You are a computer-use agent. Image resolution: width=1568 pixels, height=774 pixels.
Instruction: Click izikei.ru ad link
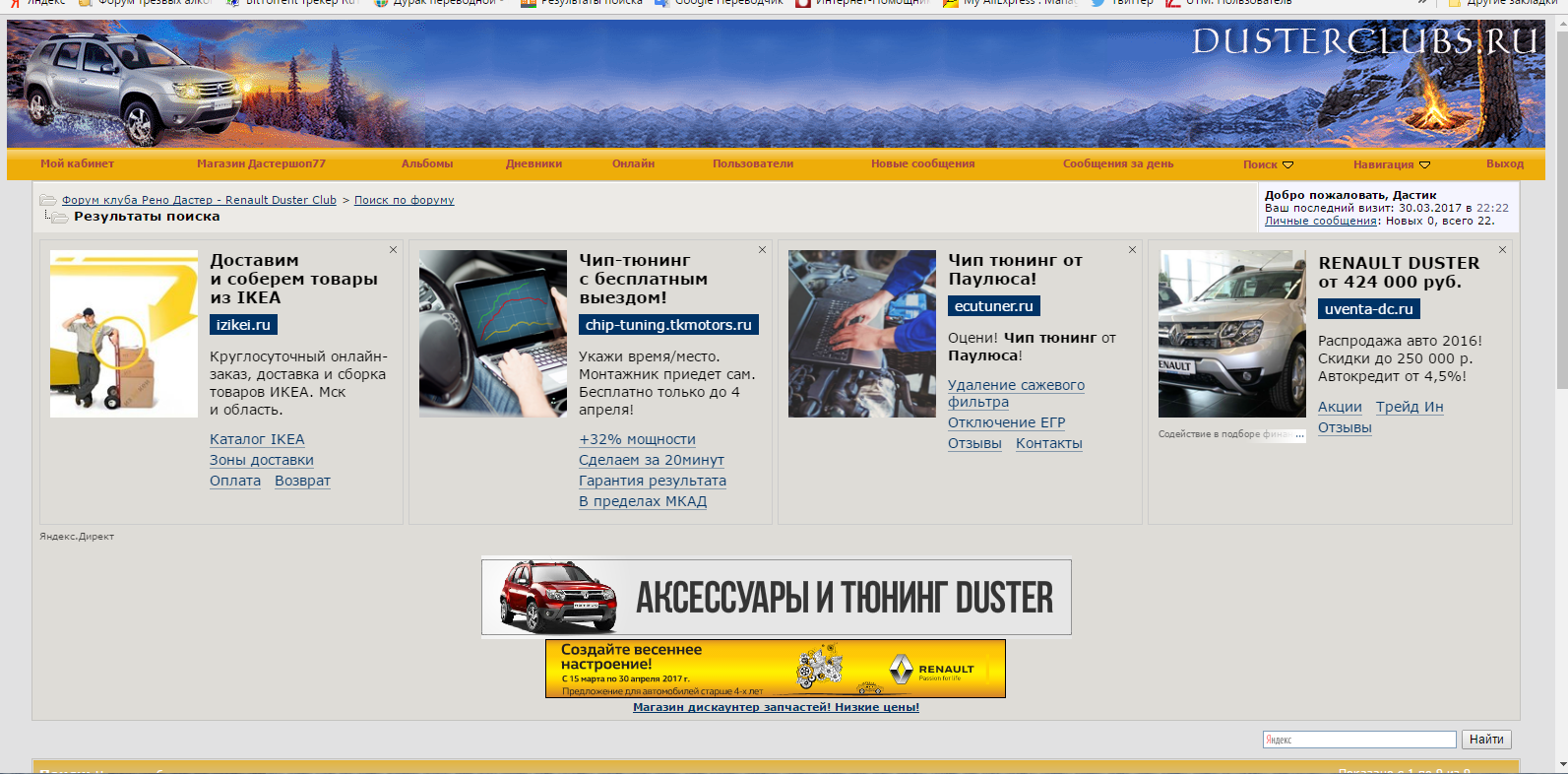[x=243, y=325]
